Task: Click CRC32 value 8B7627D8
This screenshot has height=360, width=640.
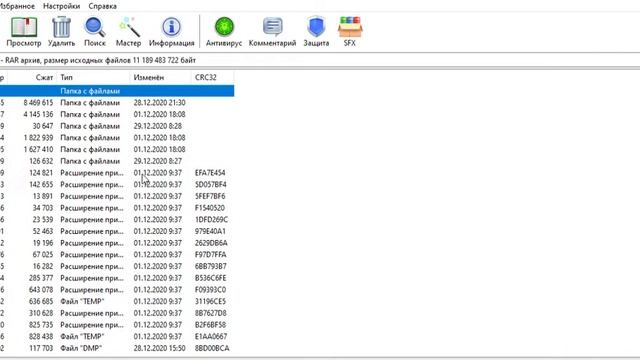Action: 211,313
